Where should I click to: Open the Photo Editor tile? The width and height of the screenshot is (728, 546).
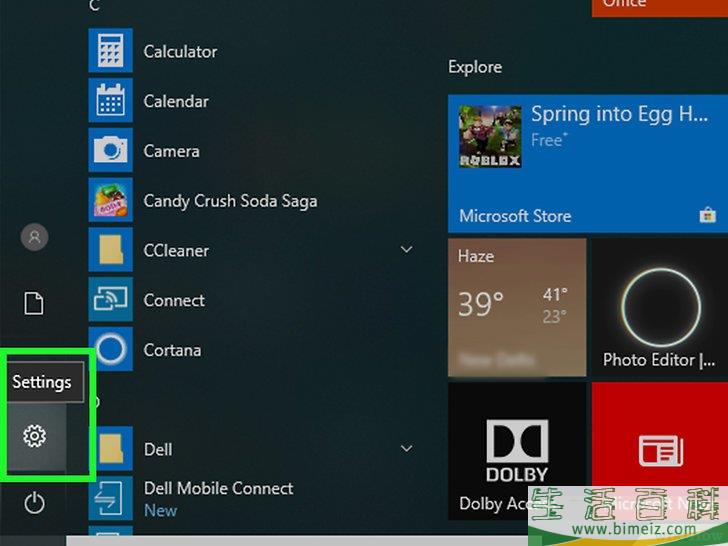tap(660, 307)
